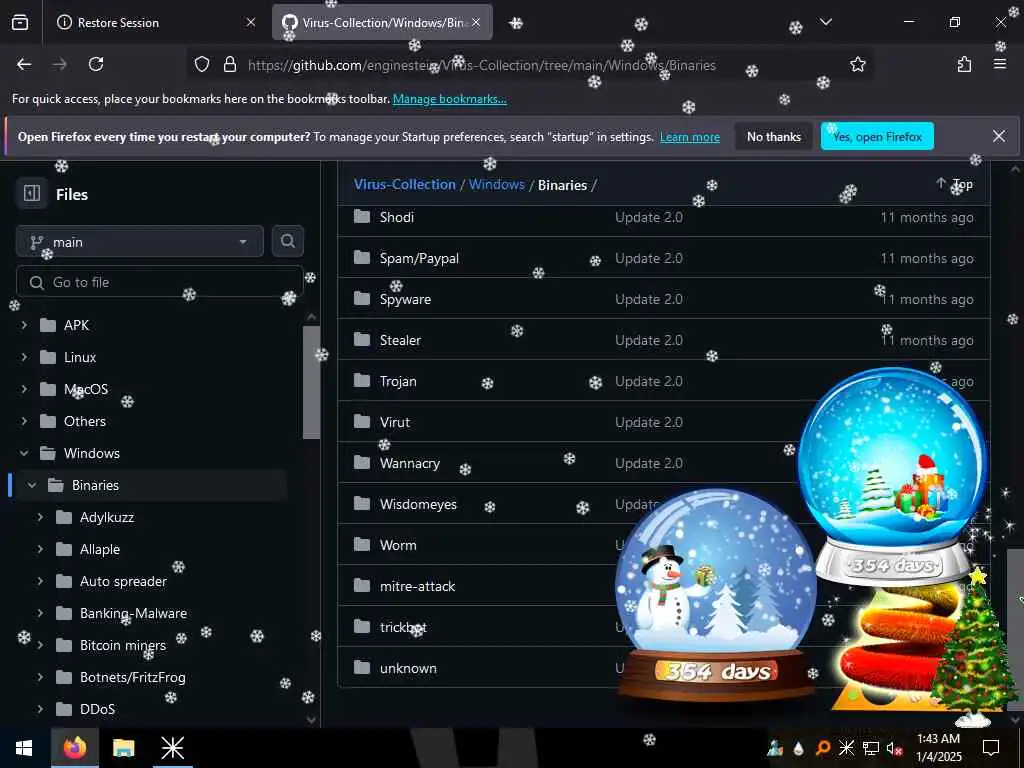
Task: Collapse the Files side panel icon
Action: point(32,193)
